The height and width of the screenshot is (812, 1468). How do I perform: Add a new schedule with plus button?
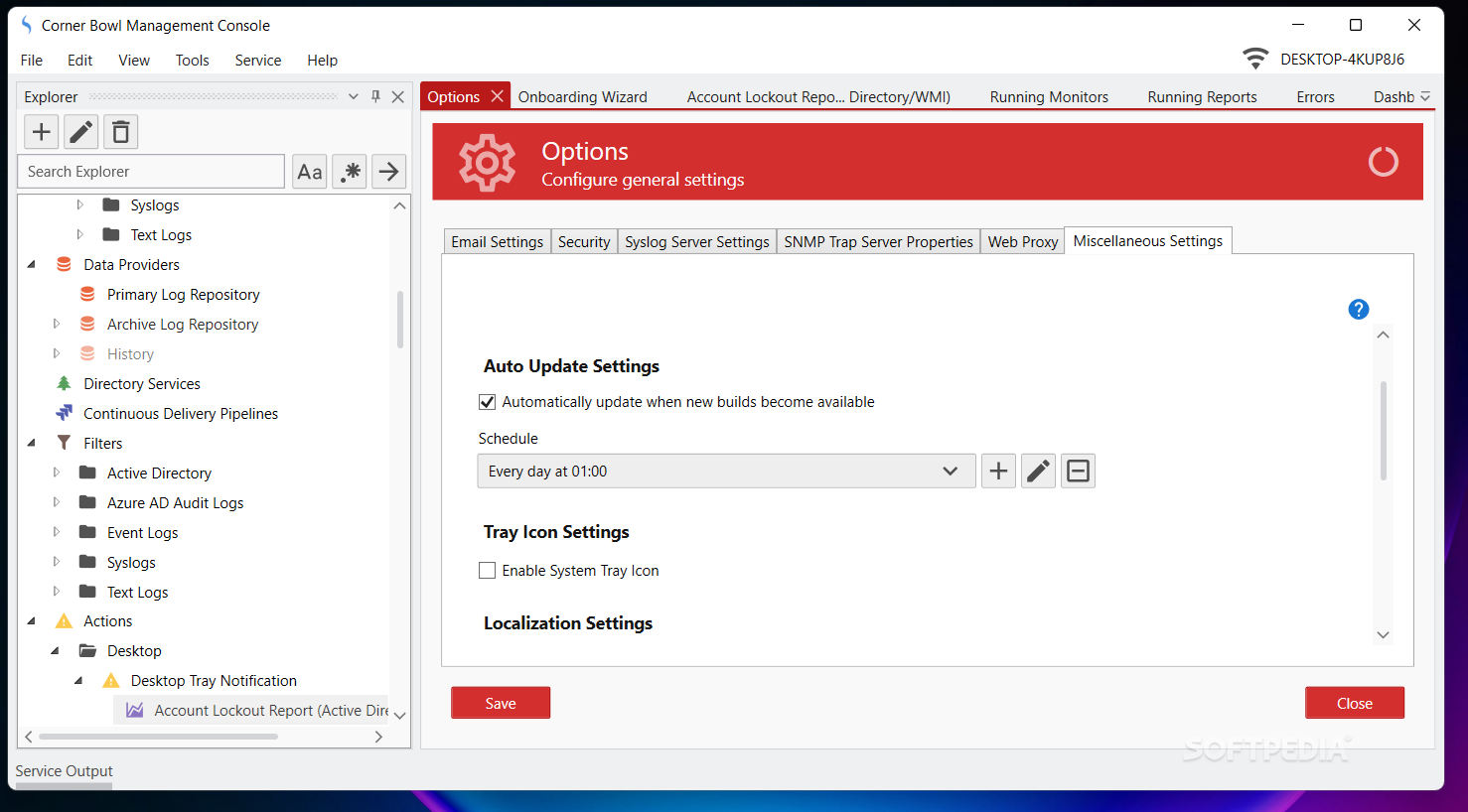[999, 472]
